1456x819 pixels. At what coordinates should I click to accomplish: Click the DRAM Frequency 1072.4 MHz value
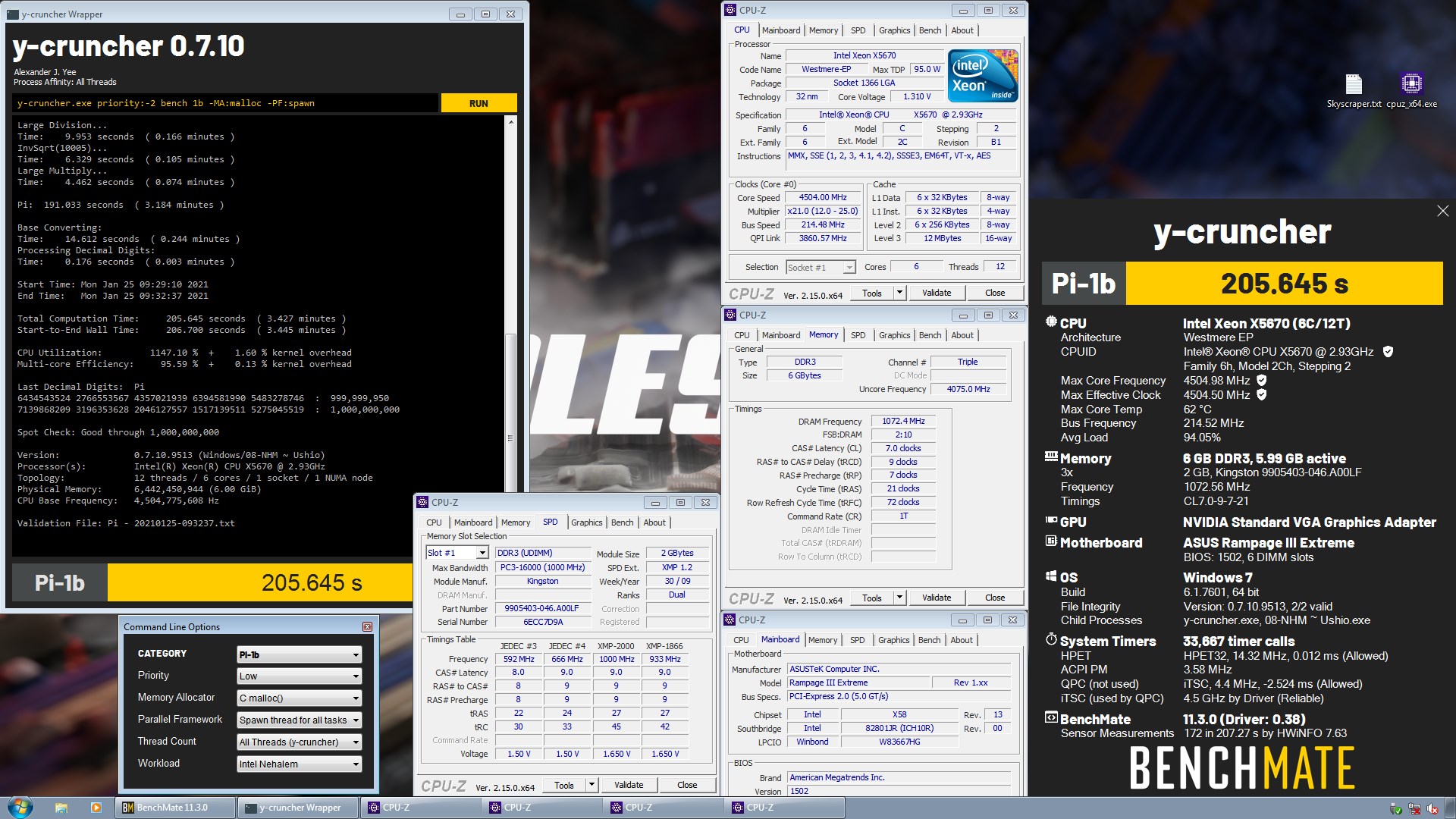coord(903,421)
